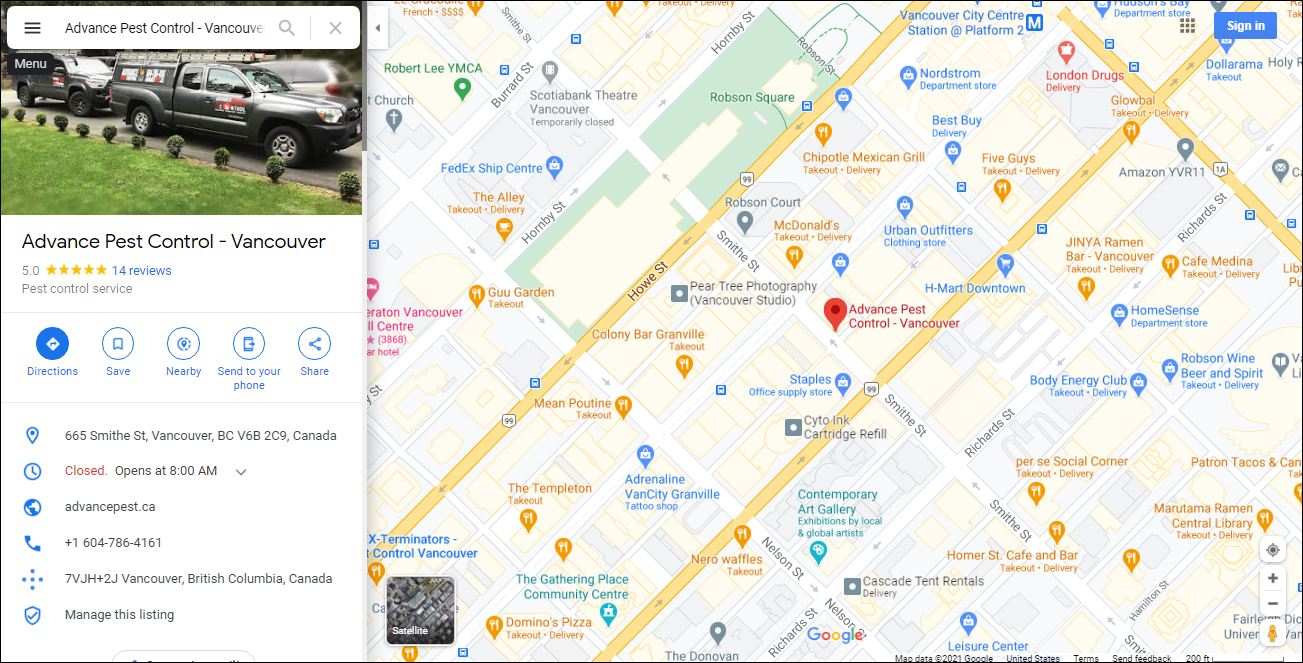The height and width of the screenshot is (663, 1303).
Task: Clear the search with X icon
Action: (335, 28)
